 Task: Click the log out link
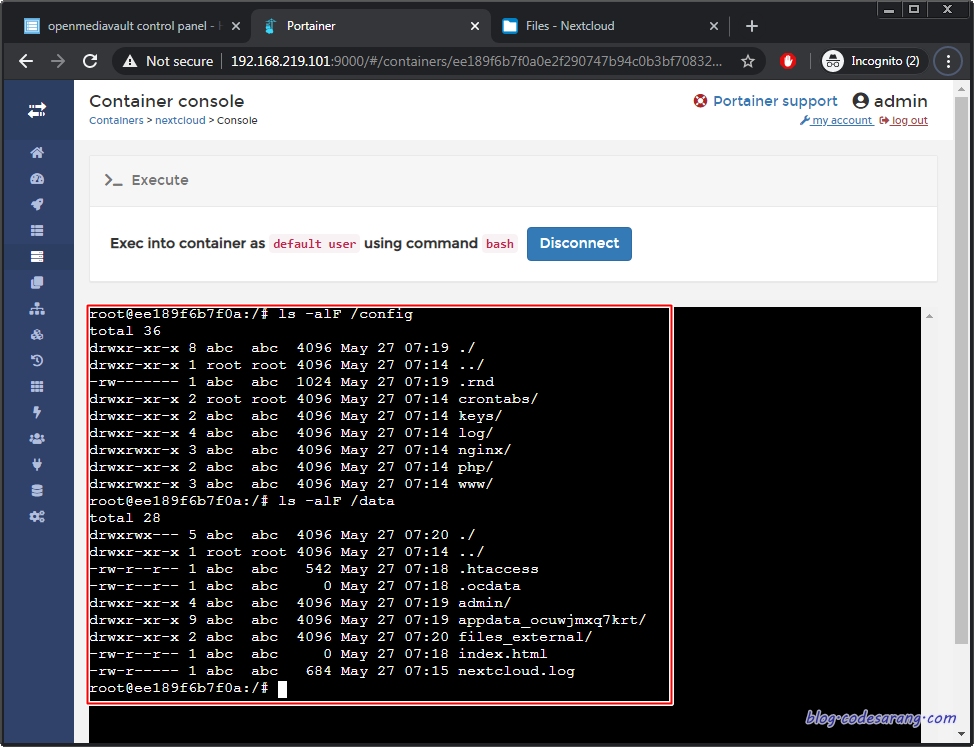(x=904, y=120)
